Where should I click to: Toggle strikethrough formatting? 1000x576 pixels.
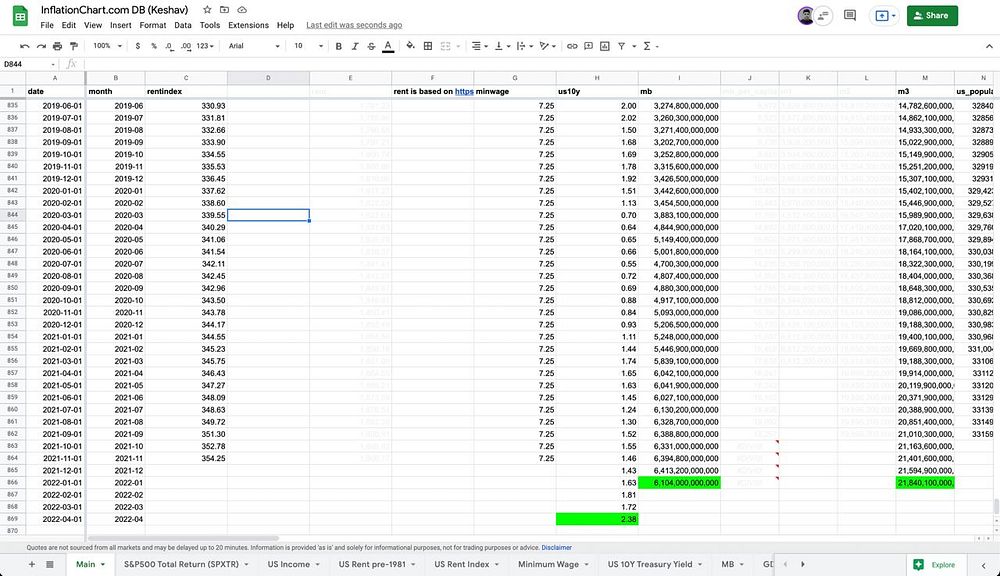point(371,46)
